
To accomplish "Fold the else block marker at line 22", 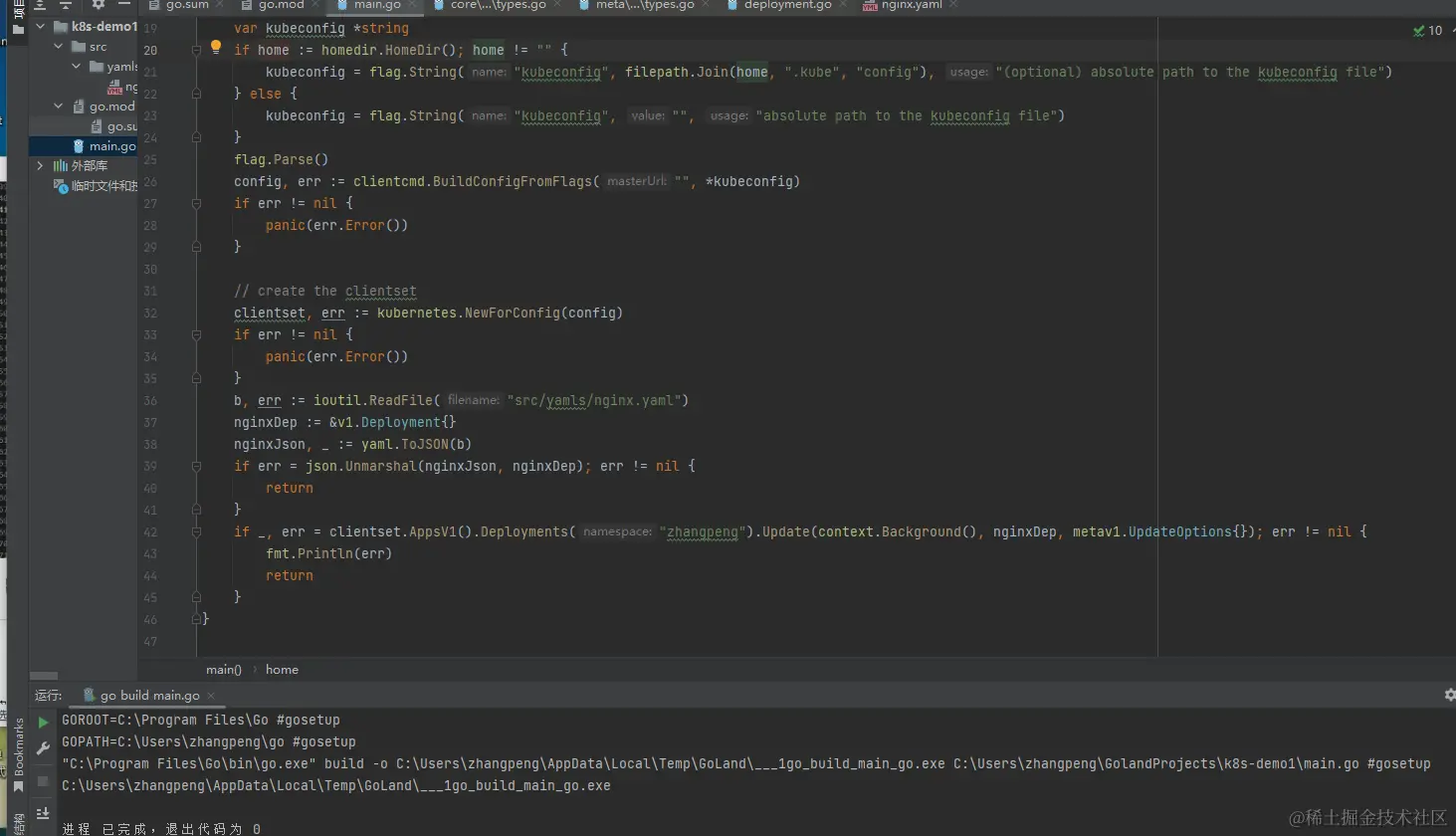I will click(196, 94).
